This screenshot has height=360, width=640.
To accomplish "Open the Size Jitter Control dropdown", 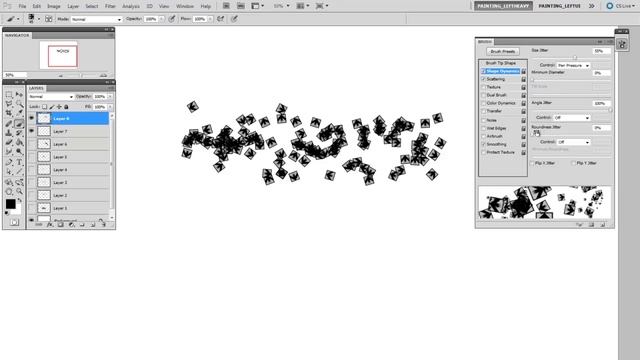I will click(x=573, y=65).
